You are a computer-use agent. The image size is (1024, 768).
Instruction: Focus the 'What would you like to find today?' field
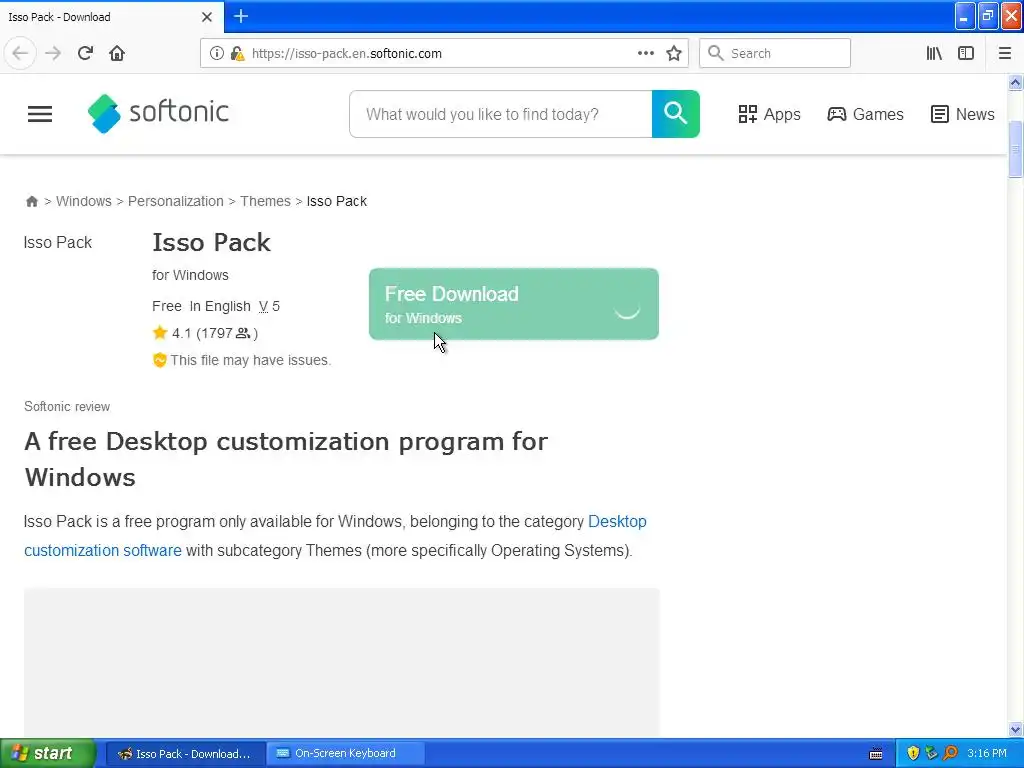click(x=501, y=114)
